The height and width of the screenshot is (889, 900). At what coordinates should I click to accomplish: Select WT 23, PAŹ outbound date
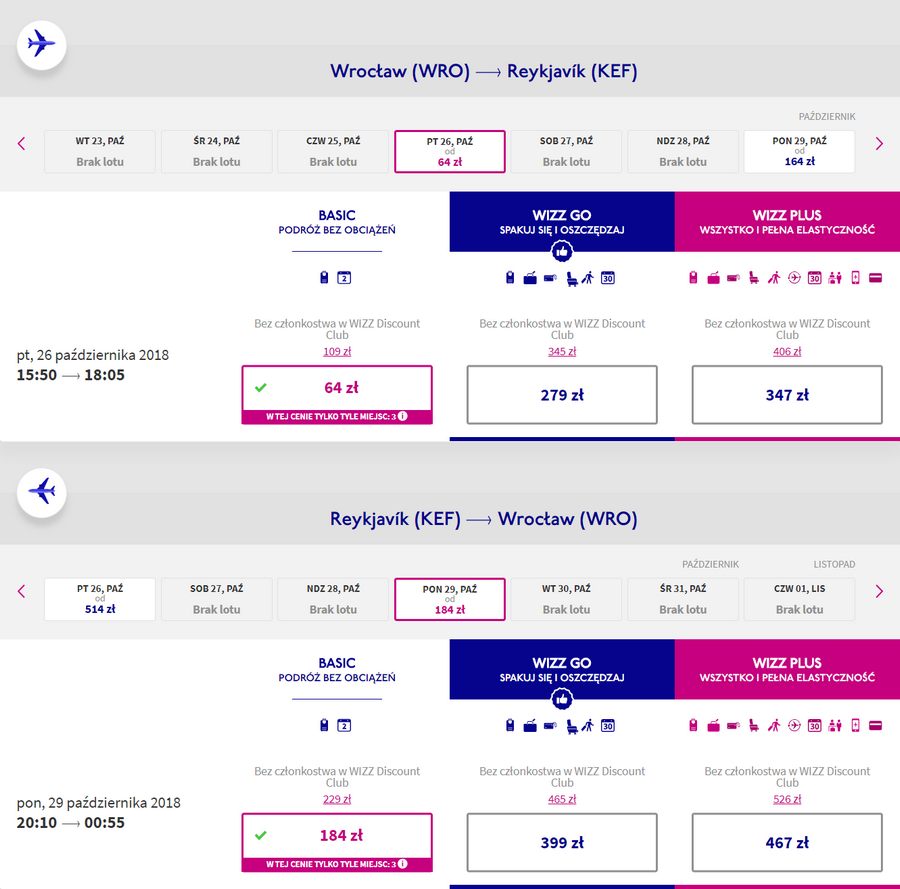[100, 152]
